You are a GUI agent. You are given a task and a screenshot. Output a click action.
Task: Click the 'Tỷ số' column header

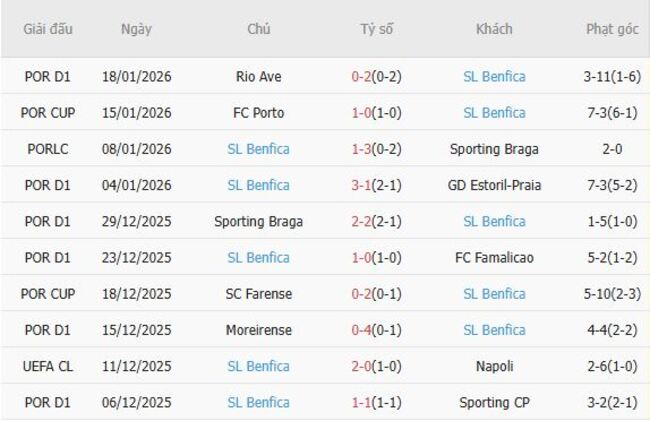point(376,29)
